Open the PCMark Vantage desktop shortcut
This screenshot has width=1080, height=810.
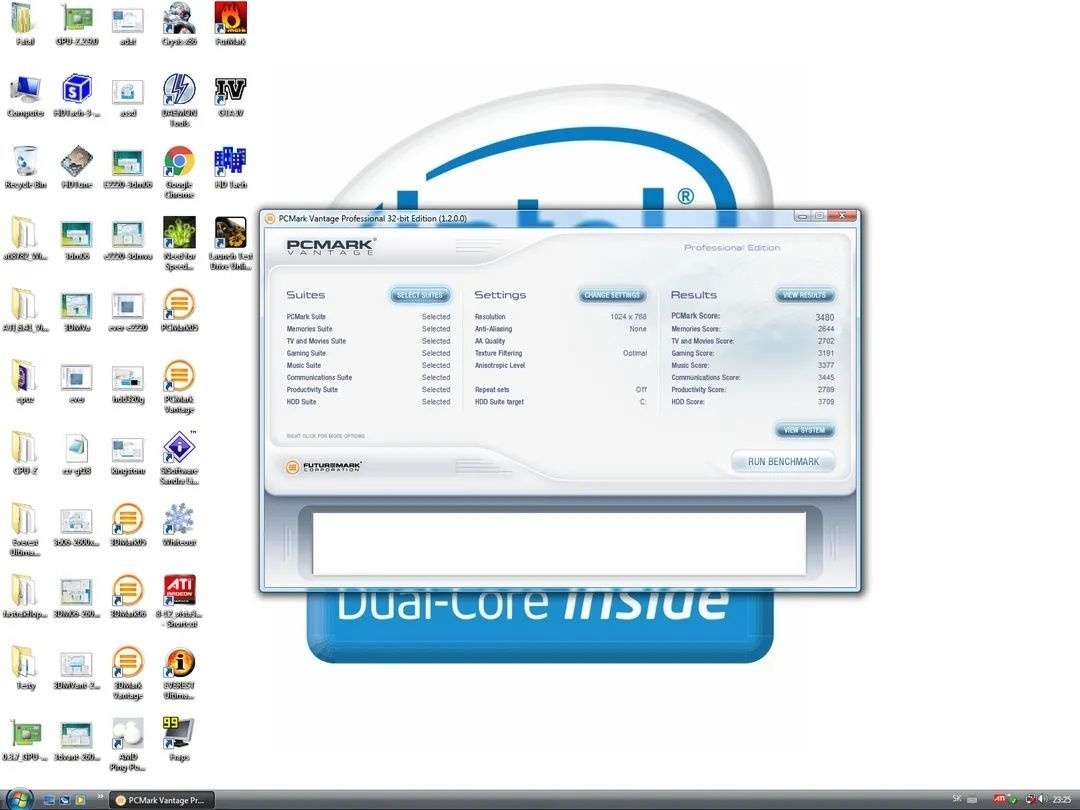pyautogui.click(x=179, y=386)
